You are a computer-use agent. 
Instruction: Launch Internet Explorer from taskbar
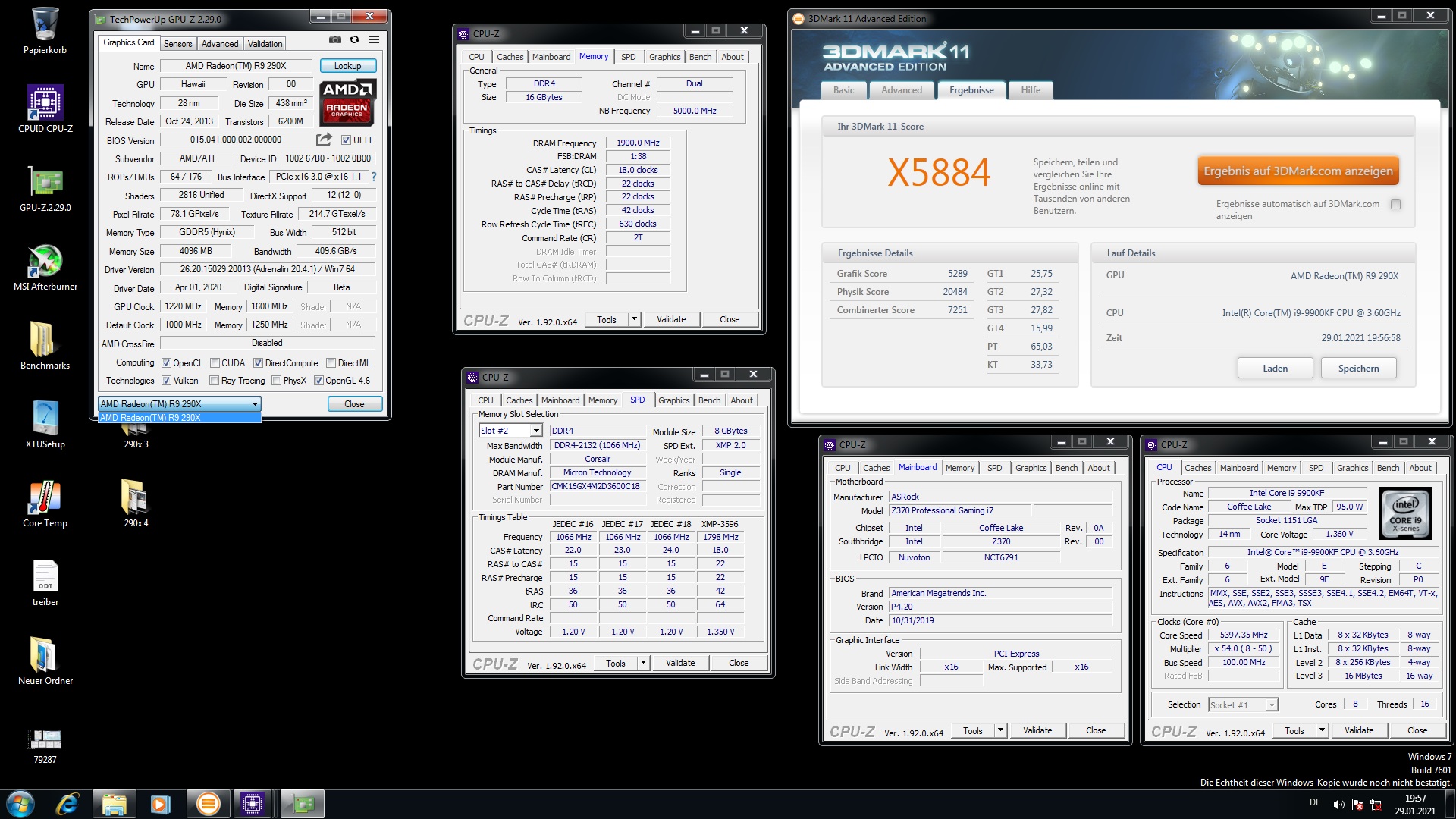coord(67,804)
